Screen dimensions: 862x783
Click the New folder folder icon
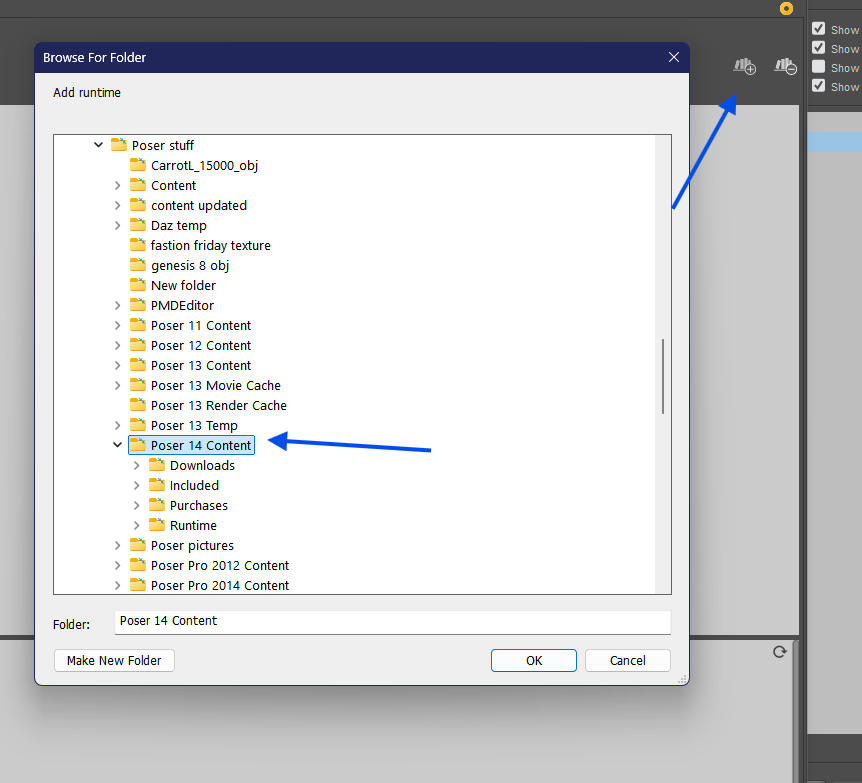point(137,285)
